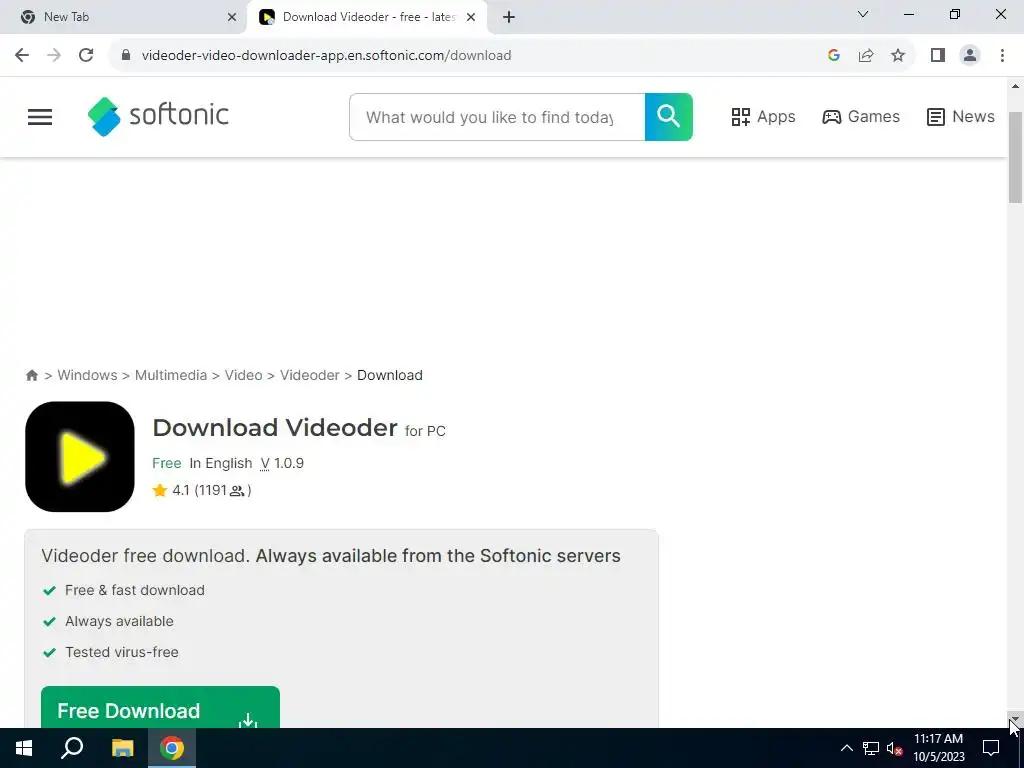1024x768 pixels.
Task: Click the network tray icon
Action: 871,748
